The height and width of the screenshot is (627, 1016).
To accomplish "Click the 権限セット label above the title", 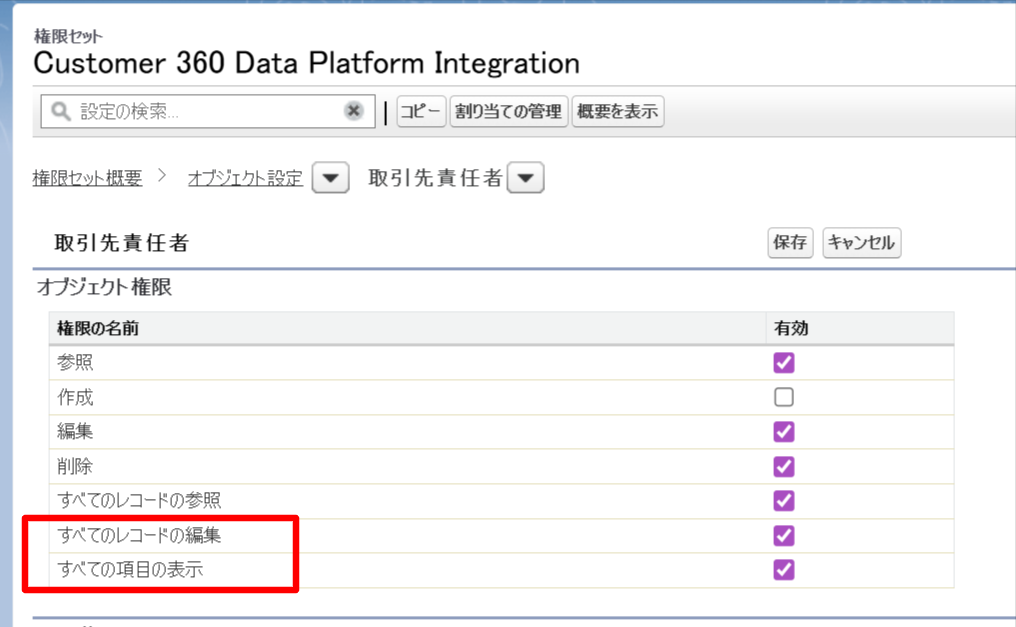I will pos(68,36).
